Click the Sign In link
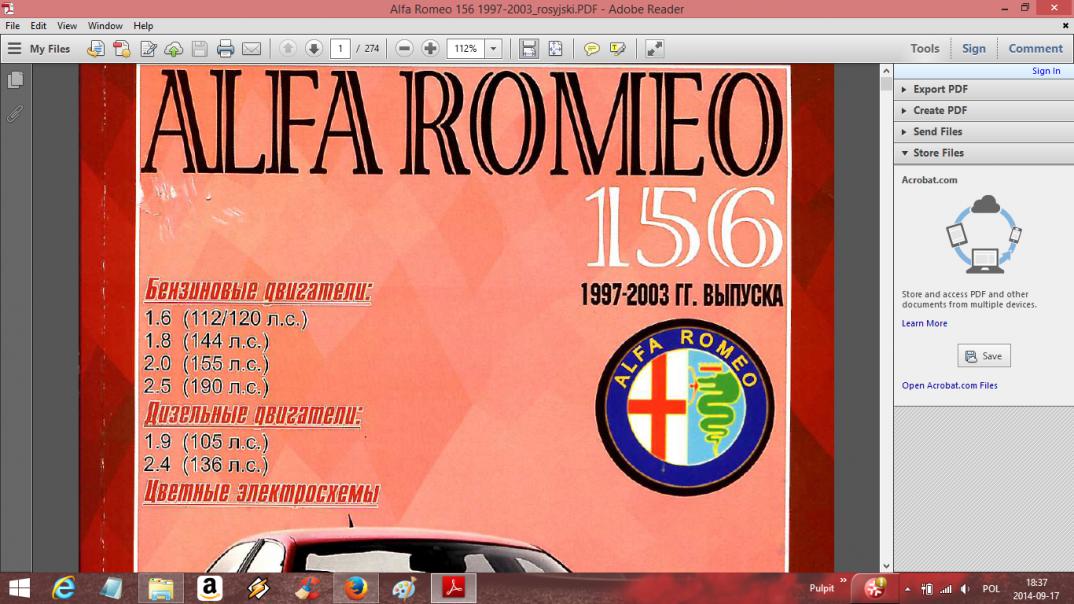The width and height of the screenshot is (1074, 604). tap(1046, 71)
